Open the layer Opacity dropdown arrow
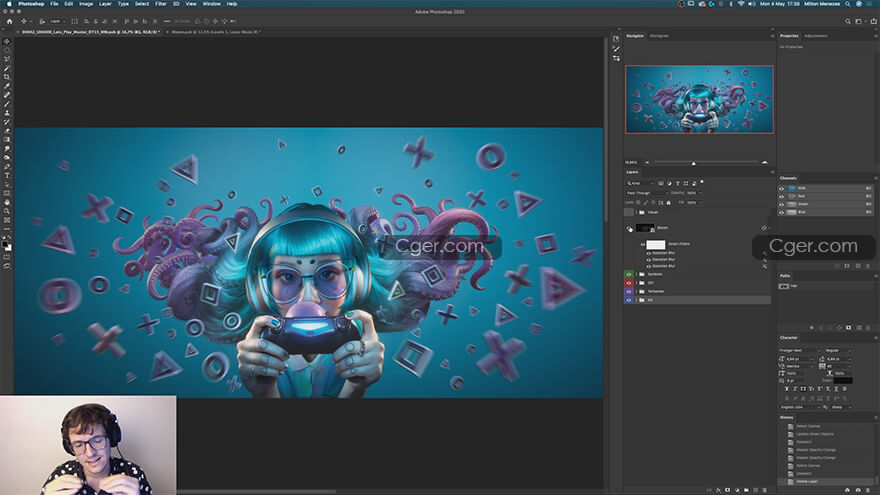 tap(700, 193)
